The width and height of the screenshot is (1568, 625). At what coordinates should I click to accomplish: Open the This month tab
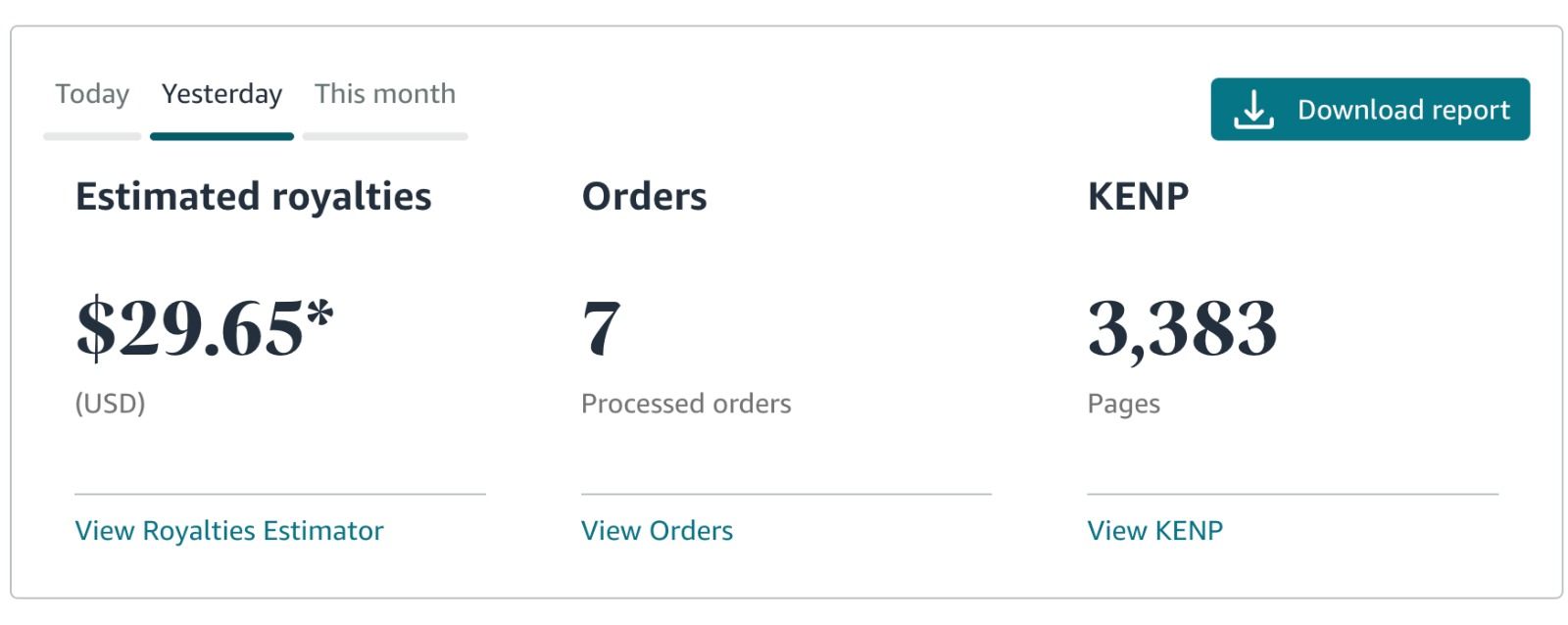(385, 94)
